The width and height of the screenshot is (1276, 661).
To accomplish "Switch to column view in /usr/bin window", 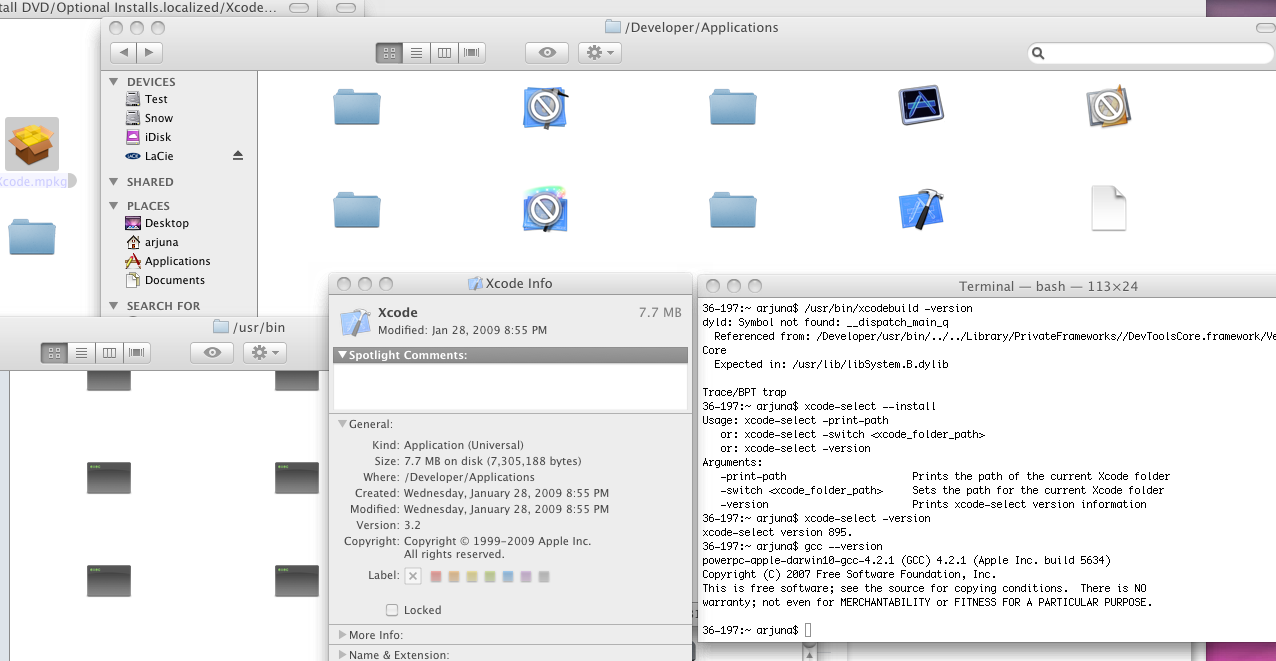I will click(109, 353).
